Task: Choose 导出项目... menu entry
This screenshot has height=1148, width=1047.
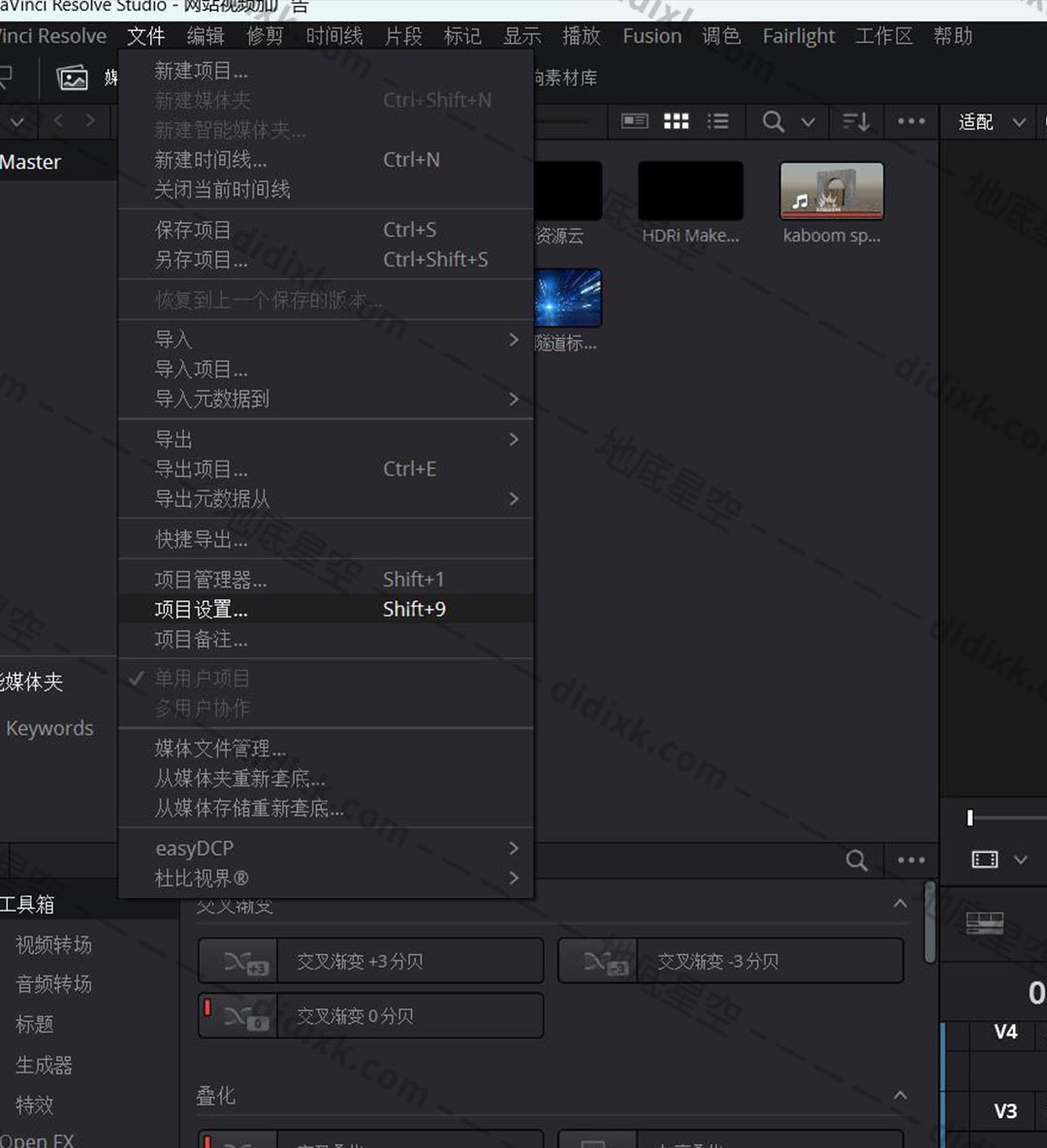Action: (326, 469)
